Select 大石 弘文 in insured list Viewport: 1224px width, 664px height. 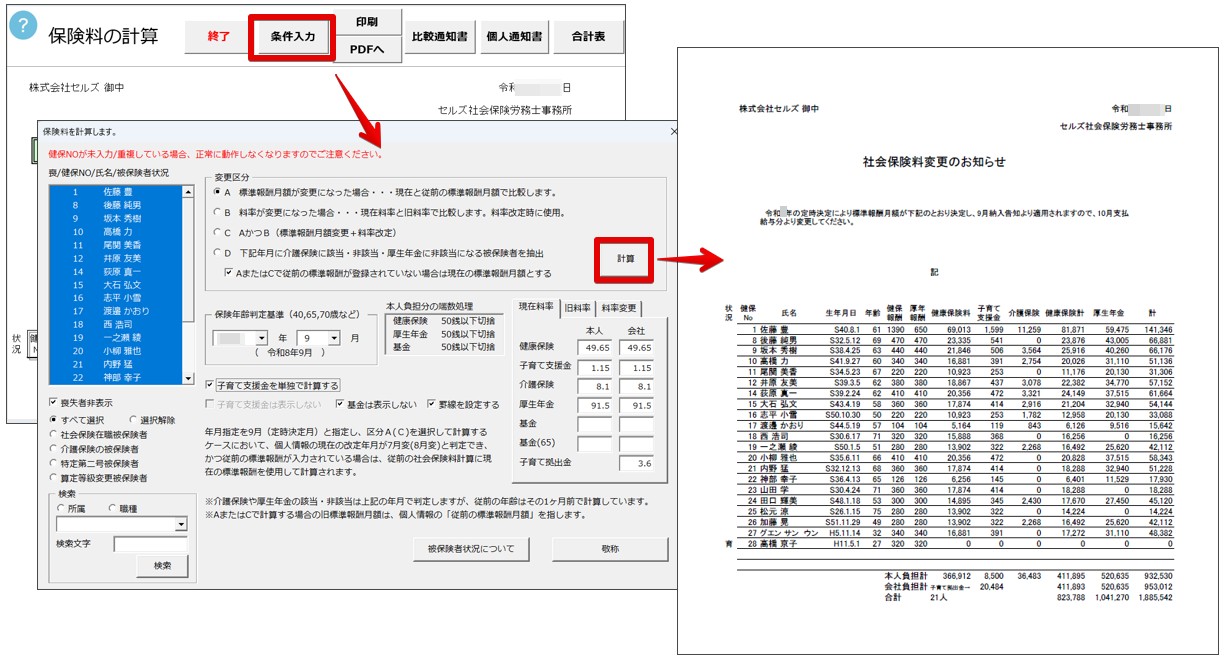(116, 285)
